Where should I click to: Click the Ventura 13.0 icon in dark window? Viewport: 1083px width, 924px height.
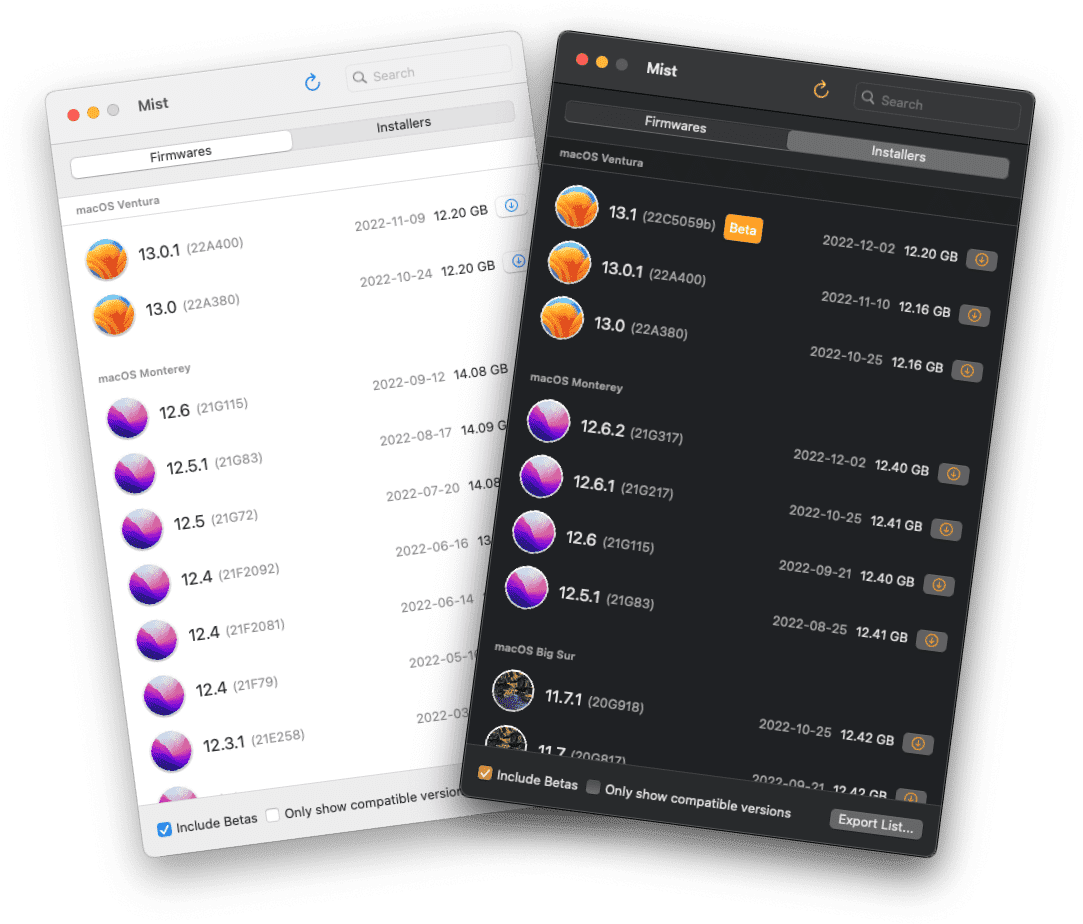click(x=562, y=318)
